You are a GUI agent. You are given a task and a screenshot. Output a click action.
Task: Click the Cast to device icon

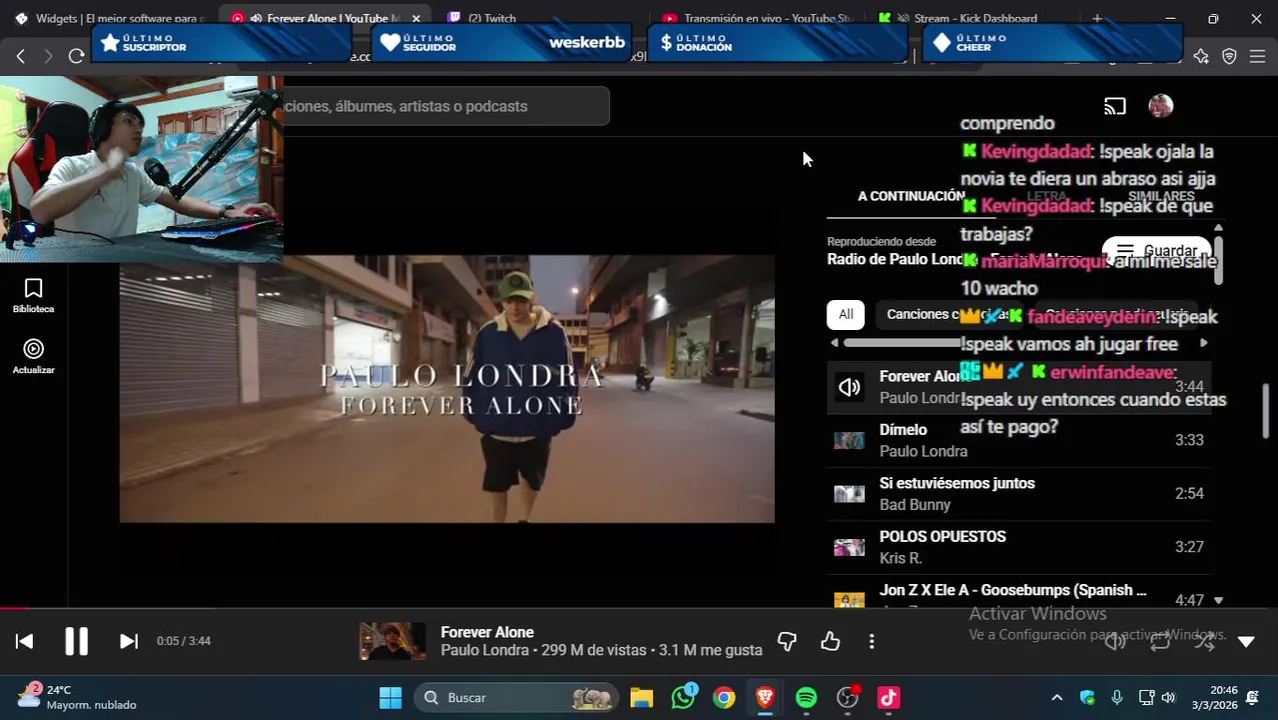pyautogui.click(x=1115, y=106)
